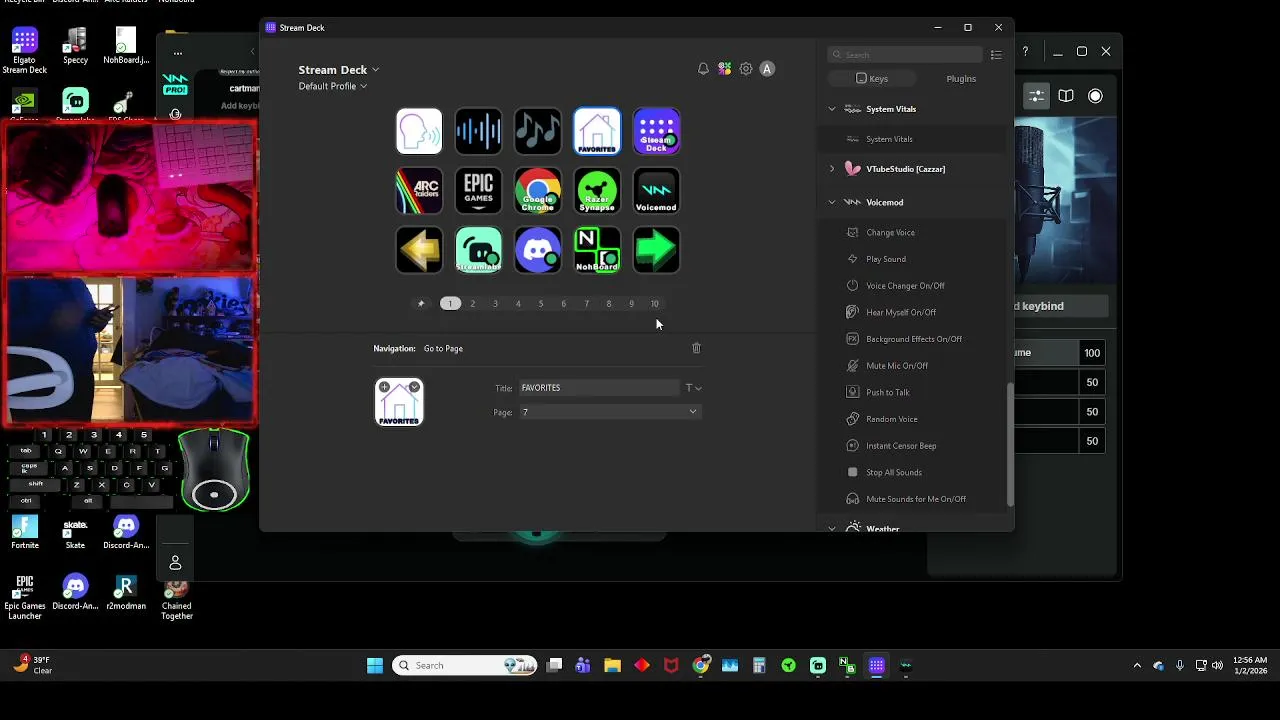Open the notifications bell
This screenshot has width=1280, height=720.
(703, 69)
